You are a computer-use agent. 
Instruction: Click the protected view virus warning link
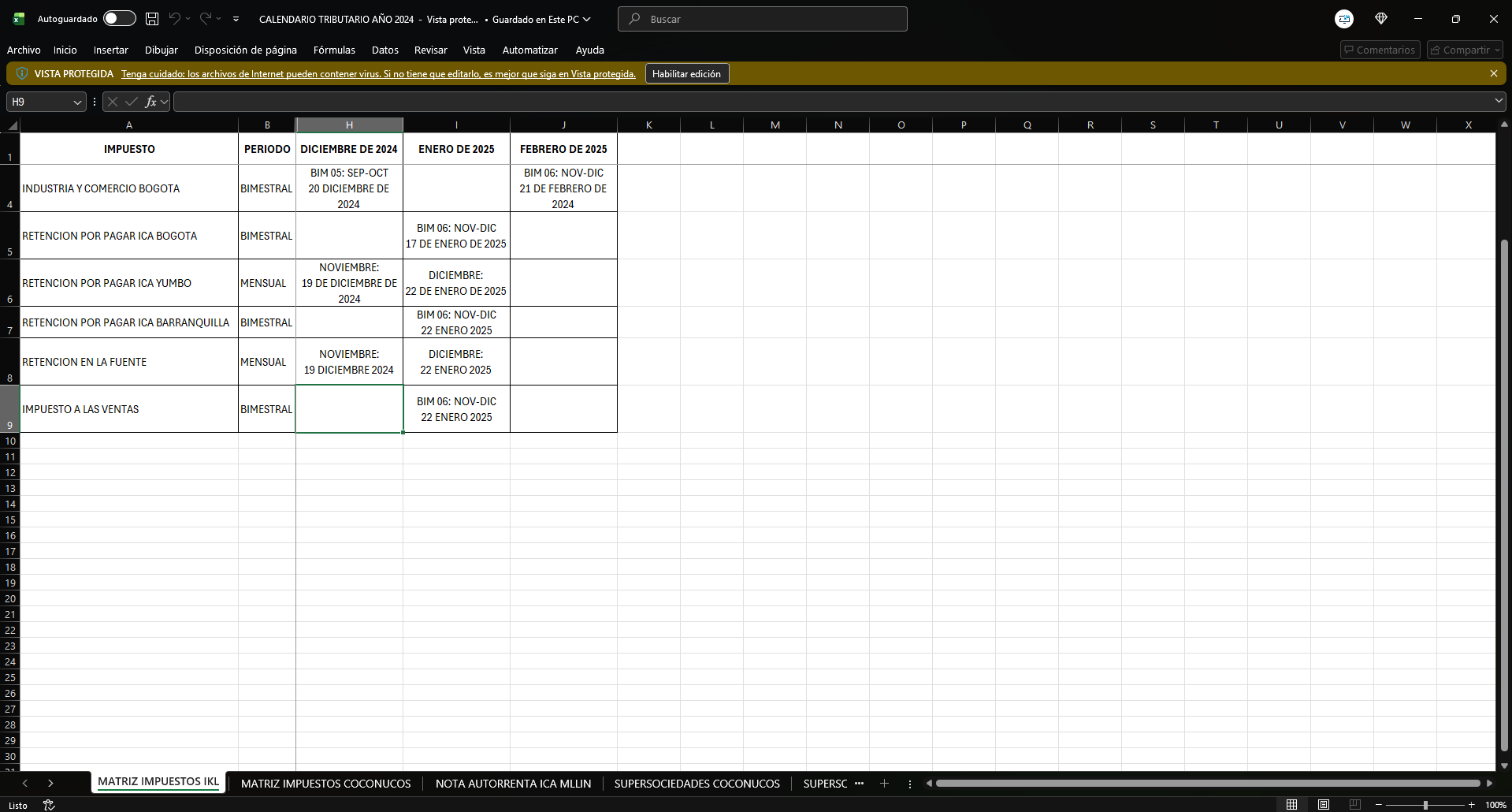click(x=378, y=74)
